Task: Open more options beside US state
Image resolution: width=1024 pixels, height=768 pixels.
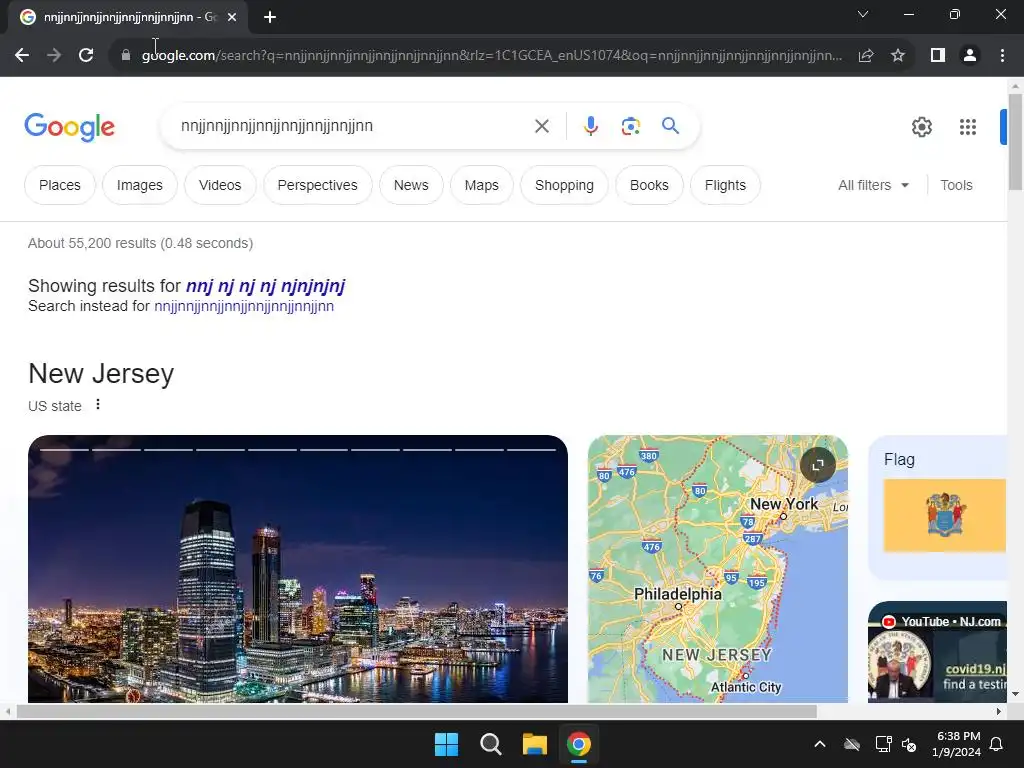Action: click(x=98, y=405)
